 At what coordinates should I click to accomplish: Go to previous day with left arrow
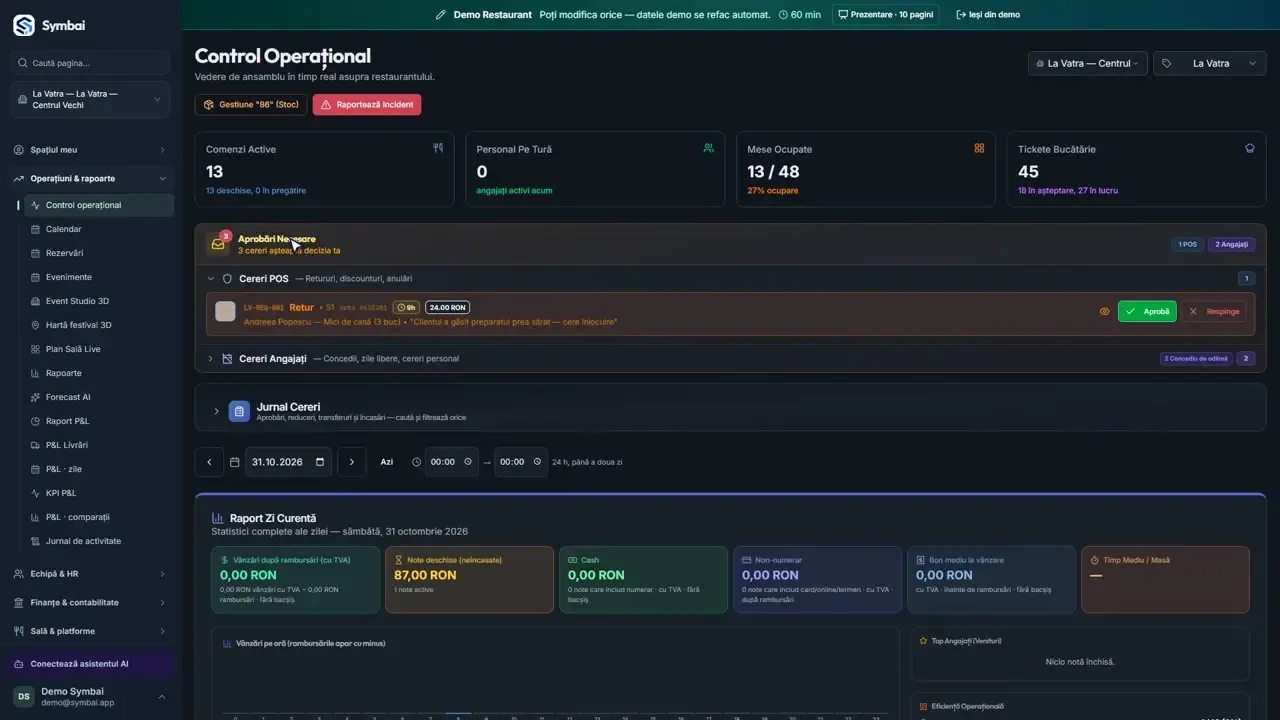tap(209, 462)
